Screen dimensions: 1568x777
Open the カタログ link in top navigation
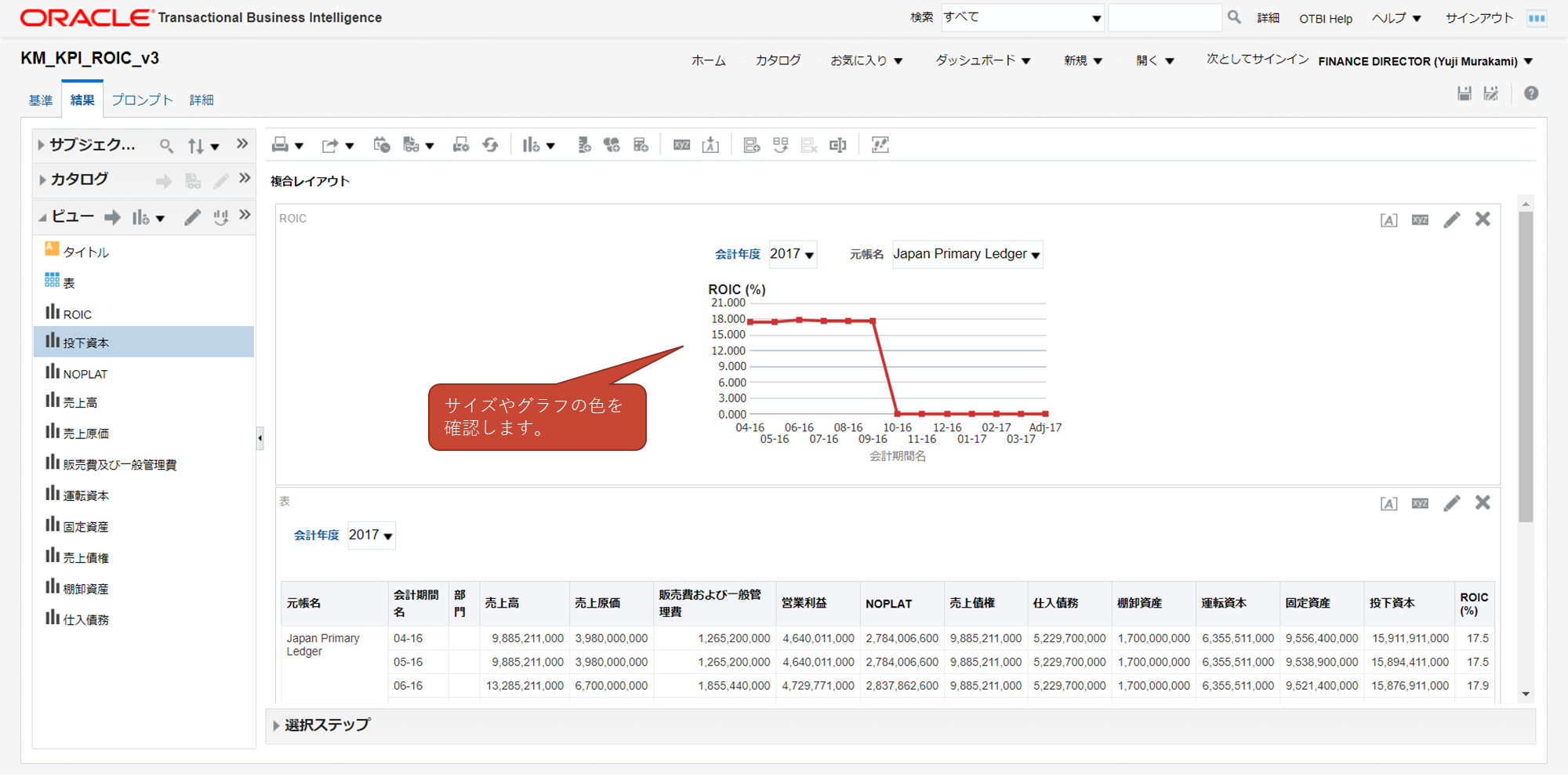pos(778,60)
